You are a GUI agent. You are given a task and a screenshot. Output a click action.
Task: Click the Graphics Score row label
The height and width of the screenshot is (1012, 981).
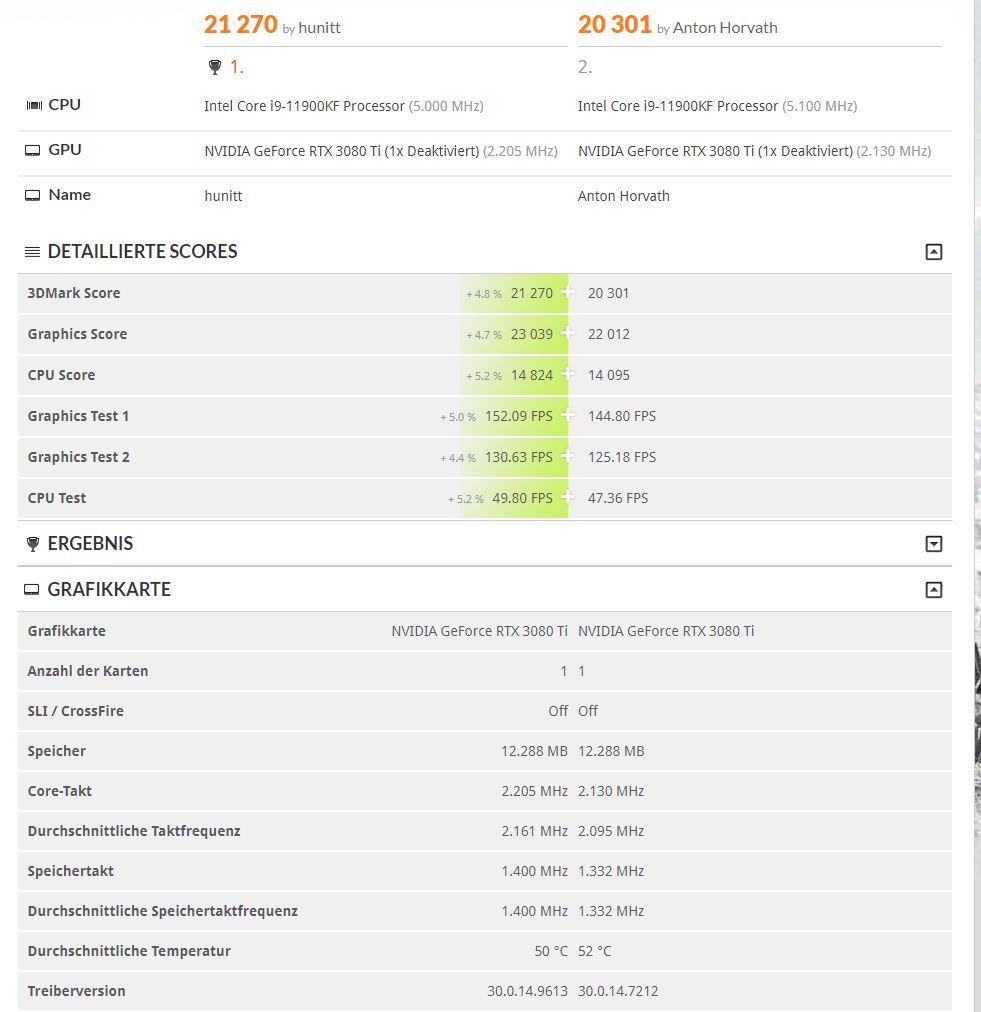coord(77,334)
